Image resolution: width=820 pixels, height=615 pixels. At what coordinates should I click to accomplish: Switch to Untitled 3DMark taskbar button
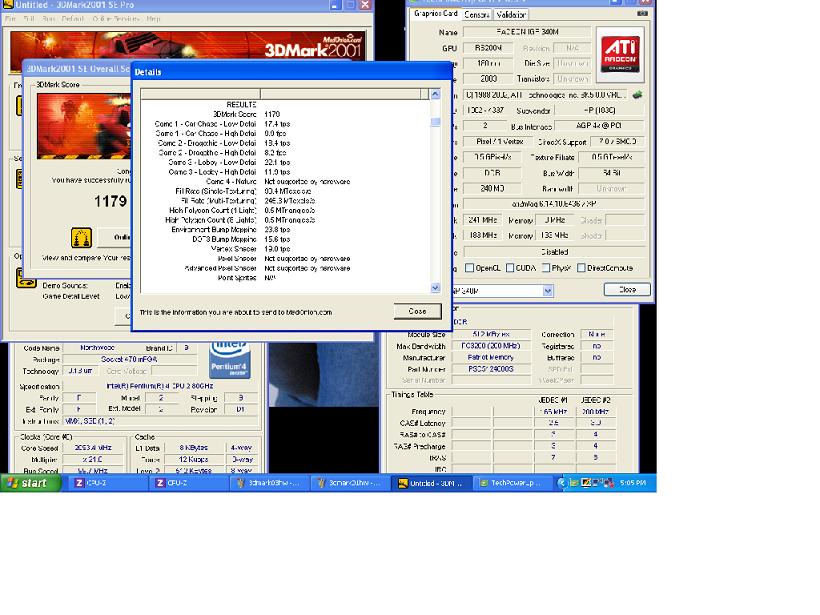coord(431,483)
